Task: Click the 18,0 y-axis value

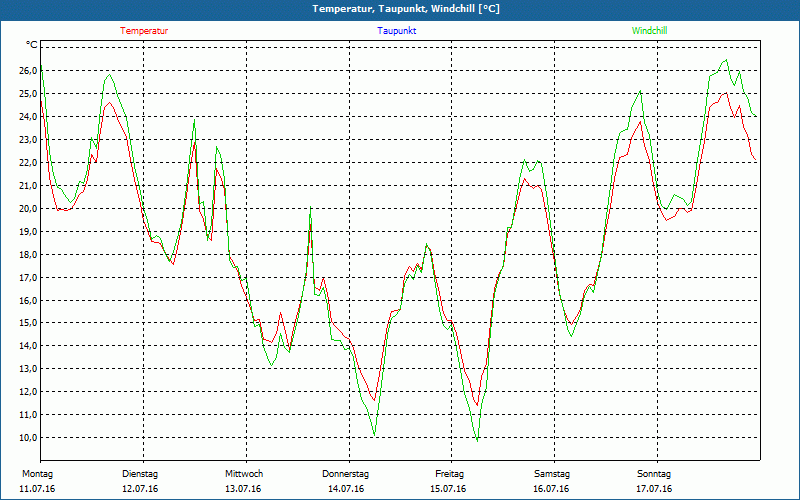Action: [x=29, y=254]
